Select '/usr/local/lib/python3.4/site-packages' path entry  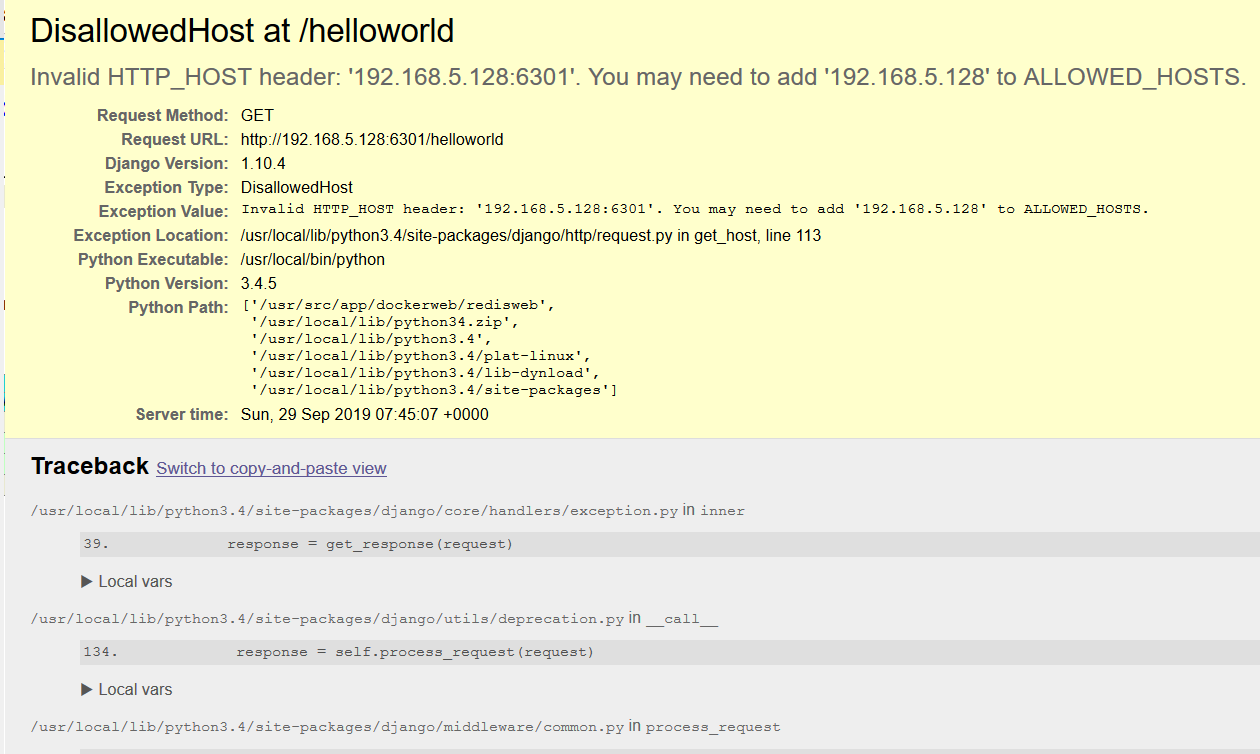point(434,390)
